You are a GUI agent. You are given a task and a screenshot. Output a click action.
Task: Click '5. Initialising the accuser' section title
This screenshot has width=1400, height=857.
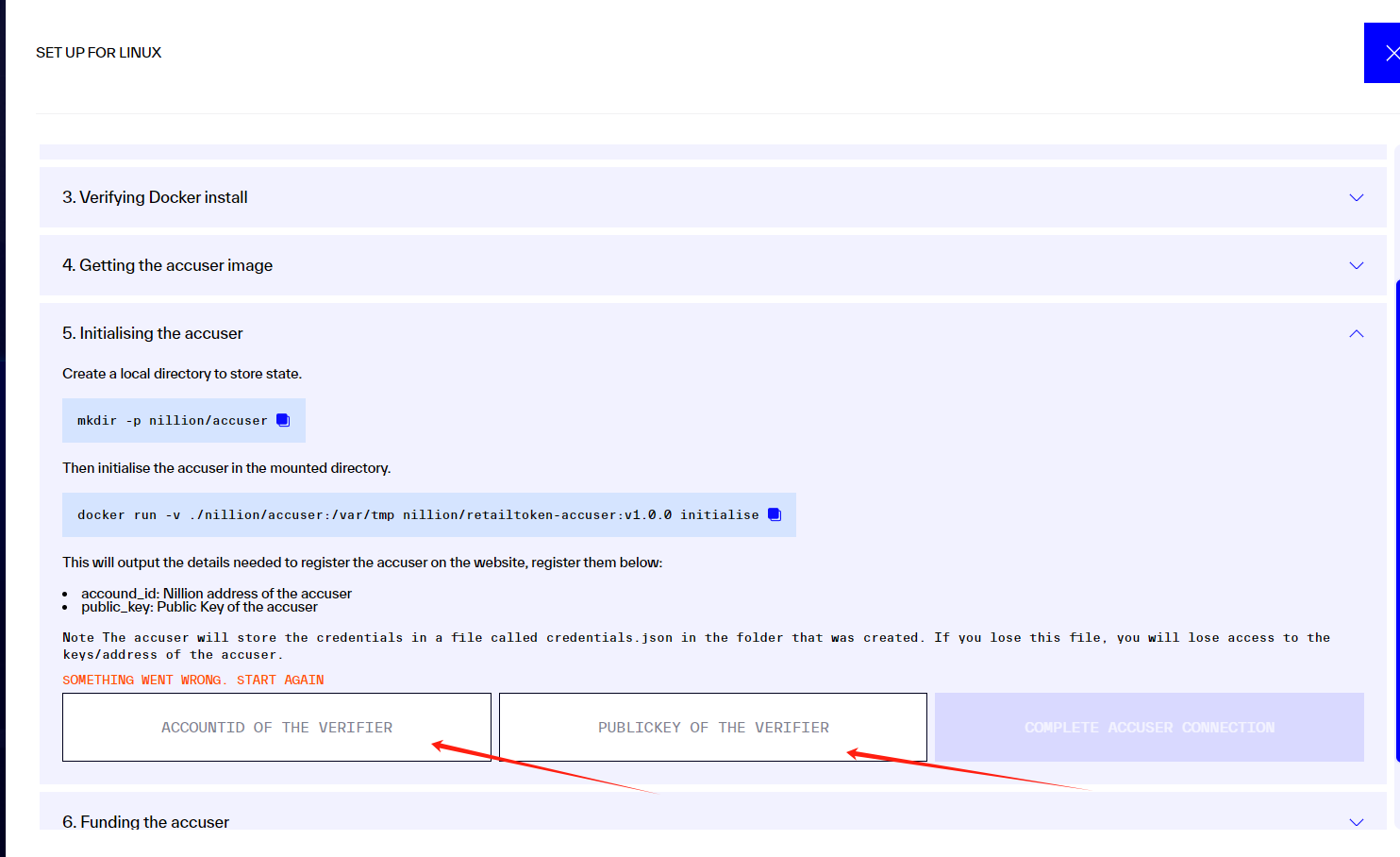pyautogui.click(x=152, y=333)
